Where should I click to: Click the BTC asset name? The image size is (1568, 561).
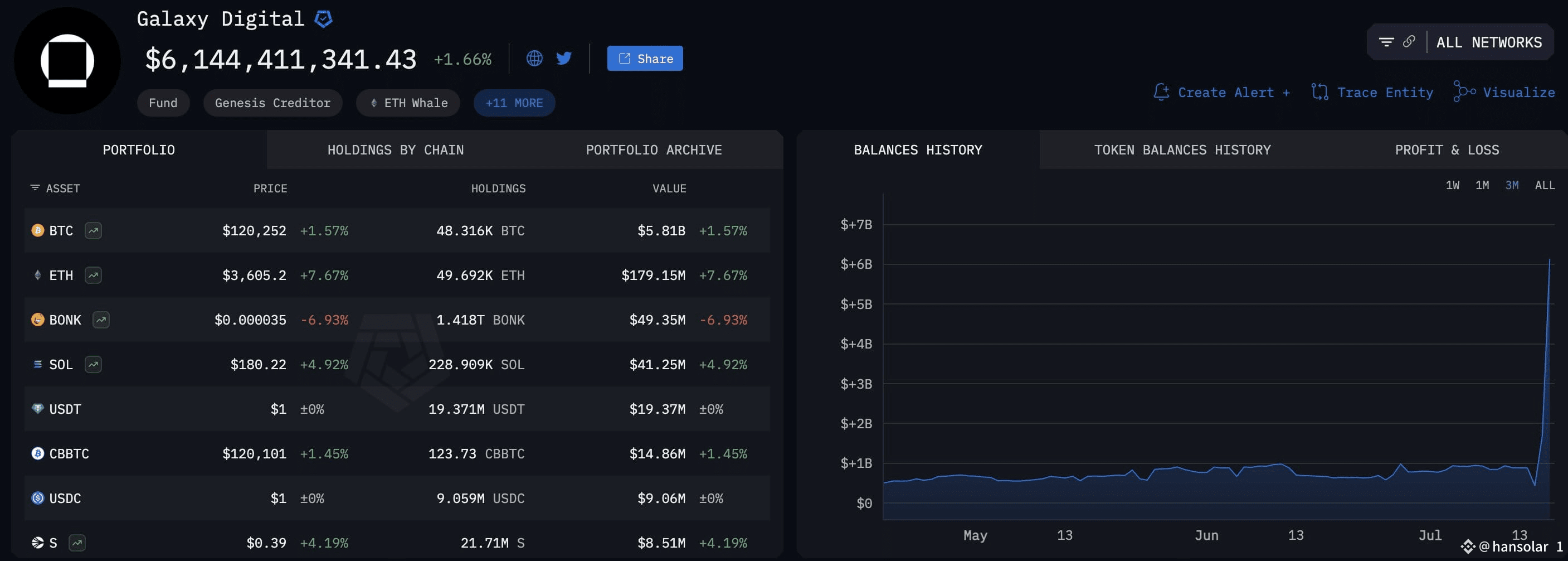click(61, 231)
